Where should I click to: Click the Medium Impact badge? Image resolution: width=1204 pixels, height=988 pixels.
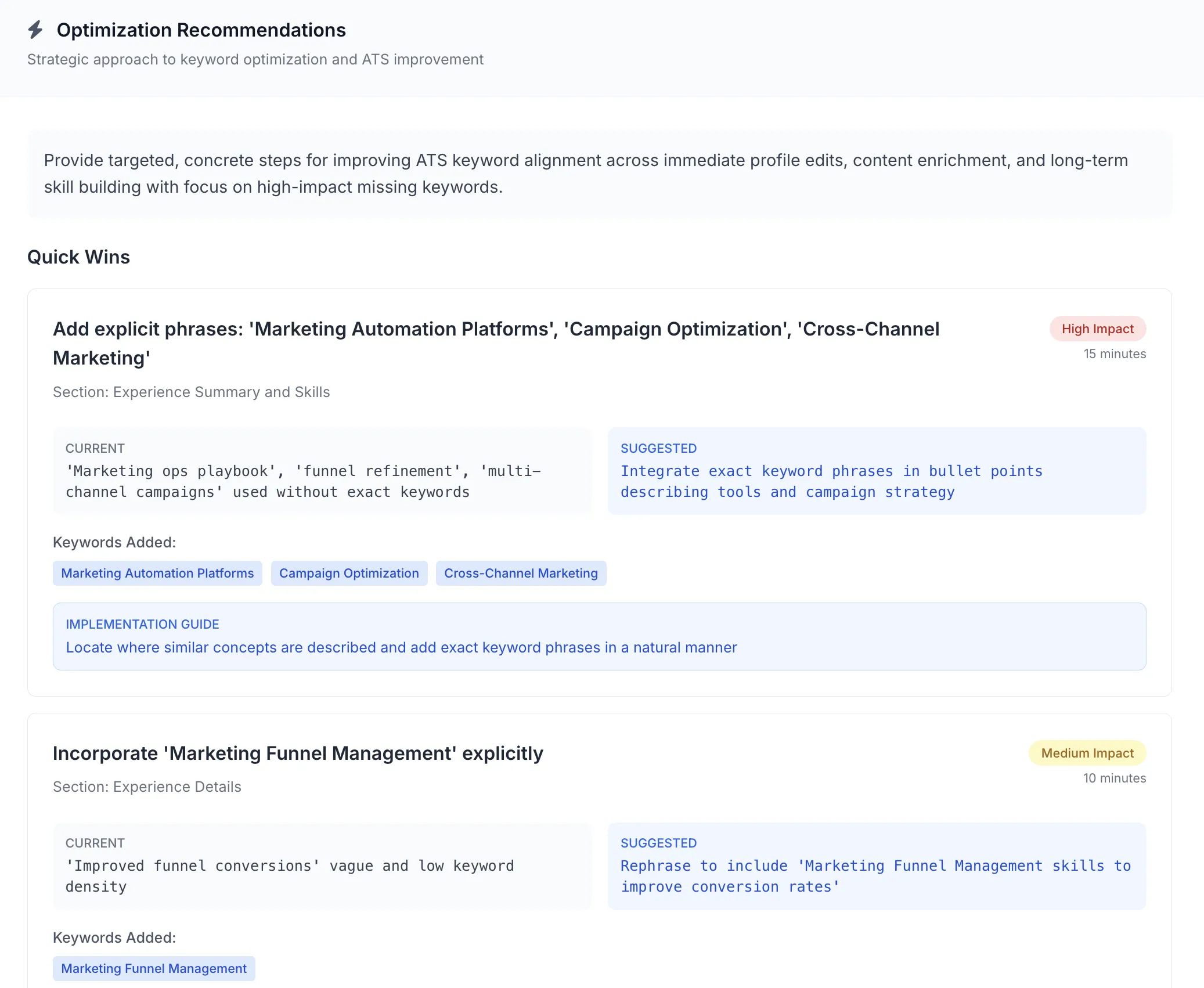click(1087, 753)
